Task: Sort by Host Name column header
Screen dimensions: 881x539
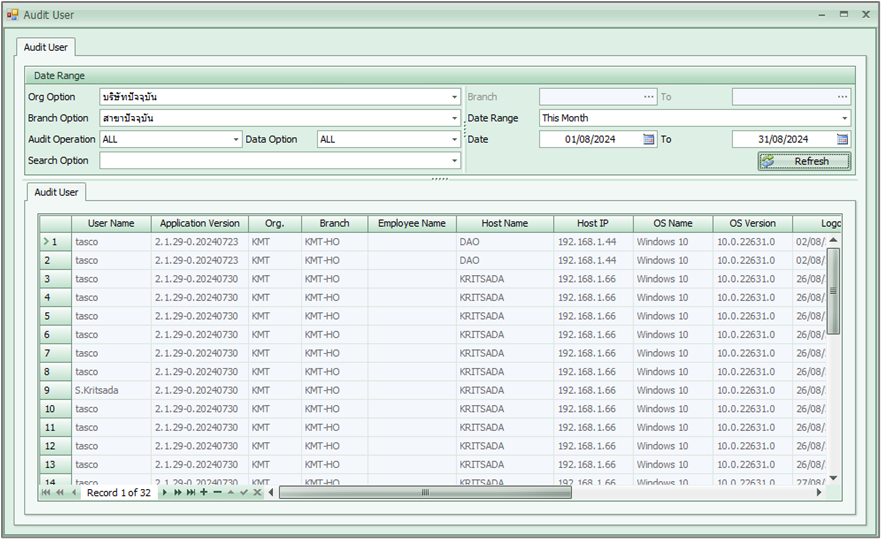Action: click(x=503, y=223)
